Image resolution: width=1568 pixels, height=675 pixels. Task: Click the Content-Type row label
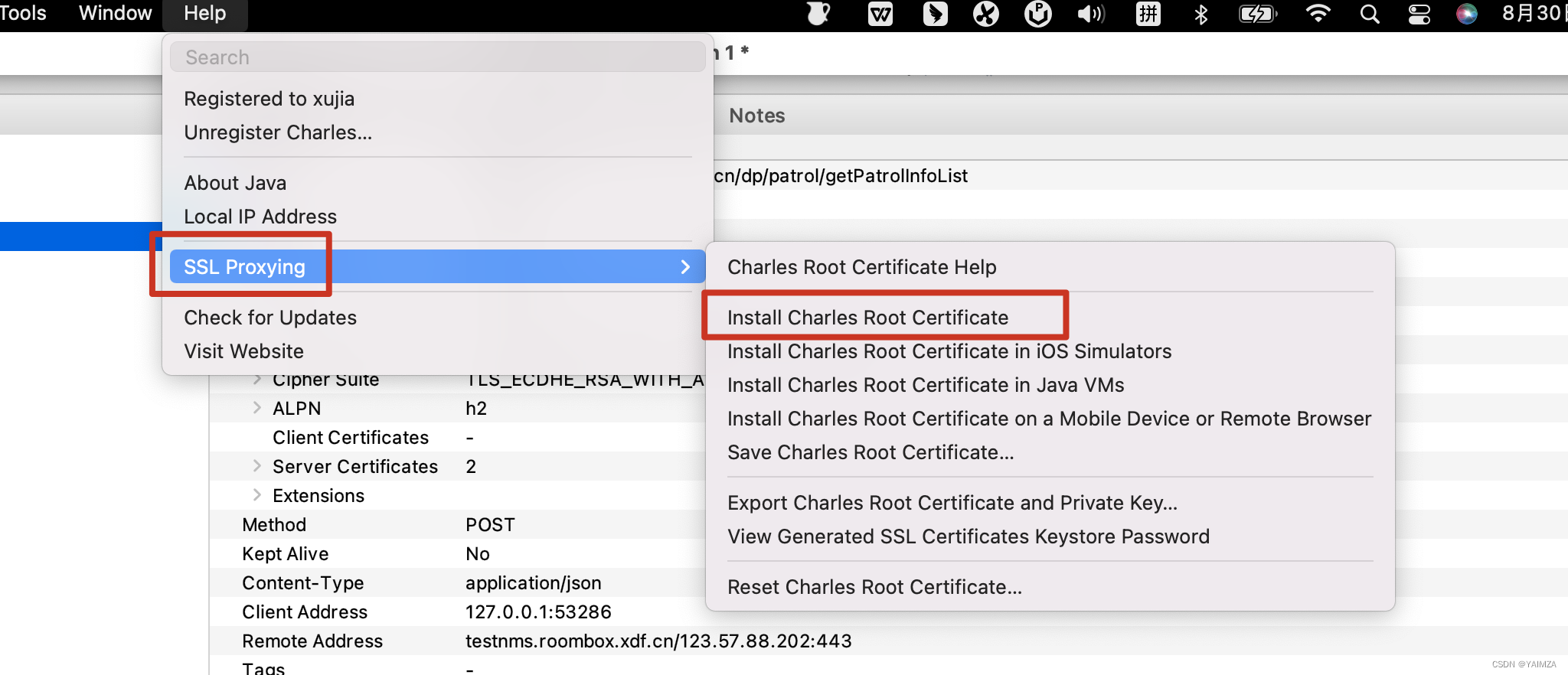pyautogui.click(x=302, y=582)
